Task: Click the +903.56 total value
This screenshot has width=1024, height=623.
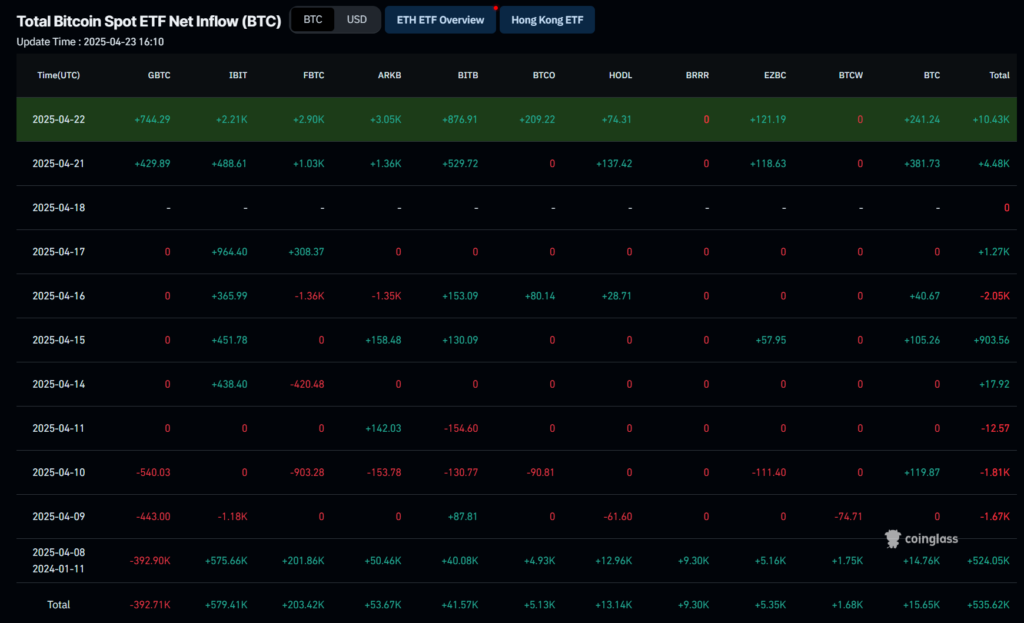Action: tap(991, 340)
